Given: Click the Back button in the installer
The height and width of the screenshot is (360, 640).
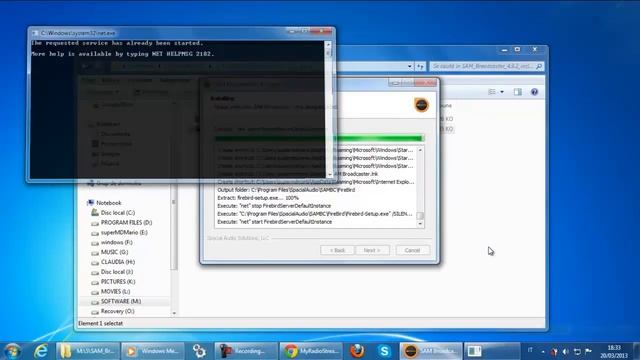Looking at the screenshot, I should (x=337, y=250).
